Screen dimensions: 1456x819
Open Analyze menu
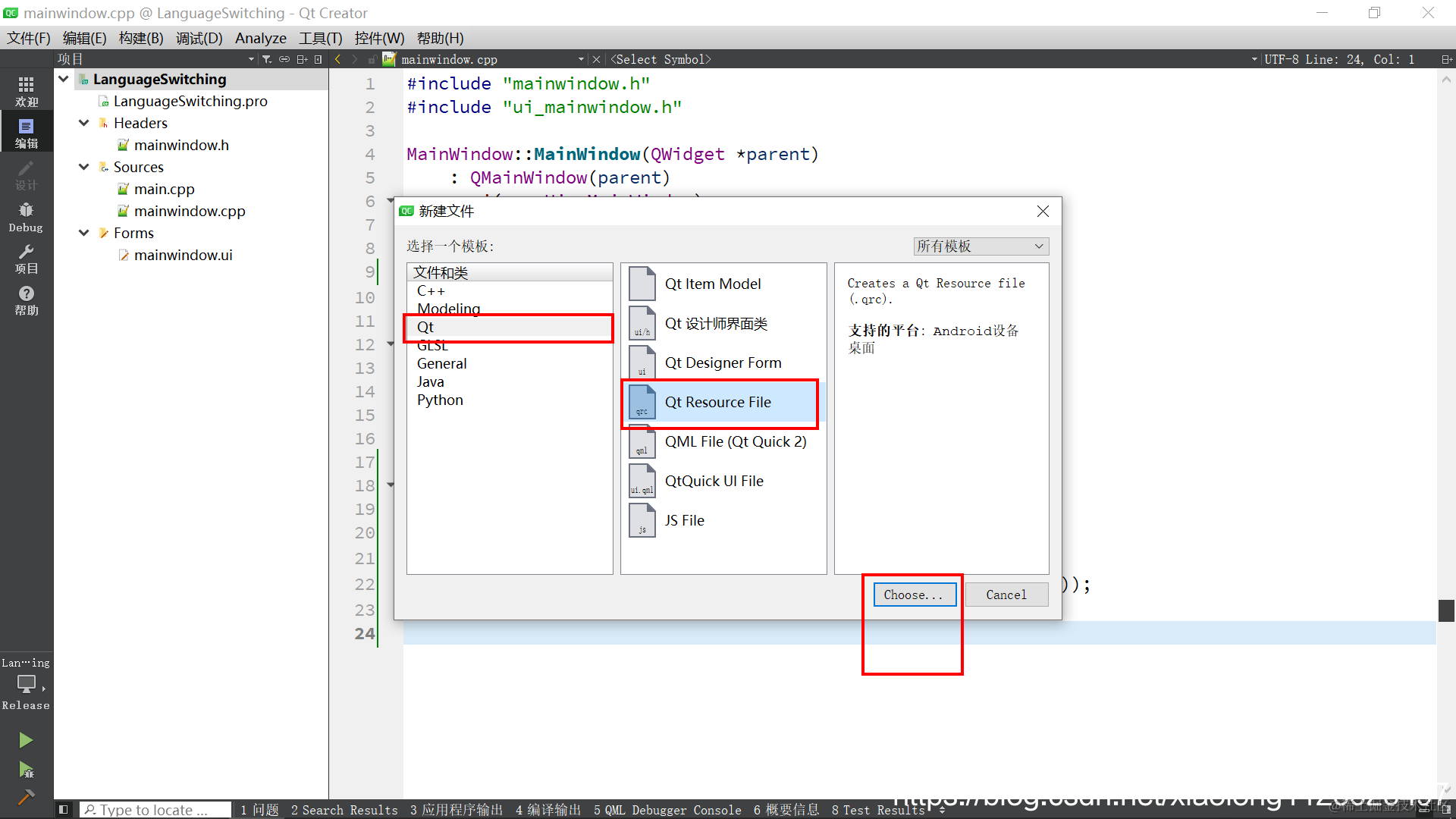(261, 38)
